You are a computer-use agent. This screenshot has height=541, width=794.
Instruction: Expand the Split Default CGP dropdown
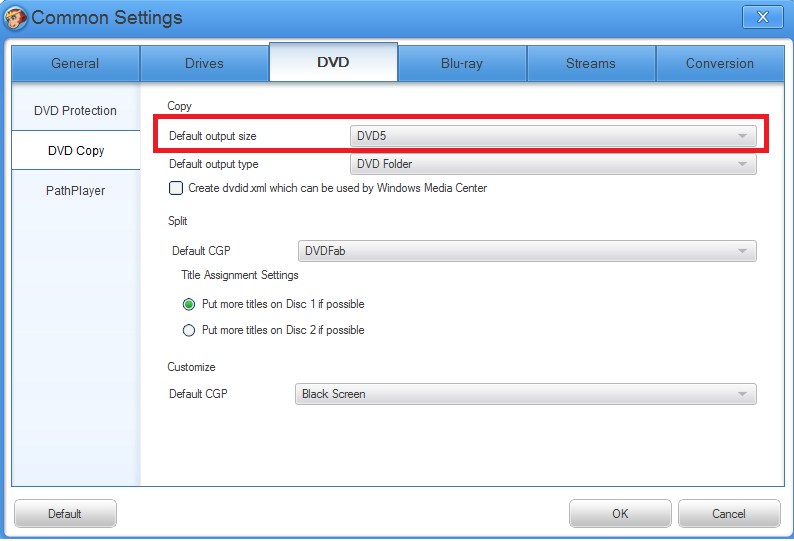(x=527, y=251)
